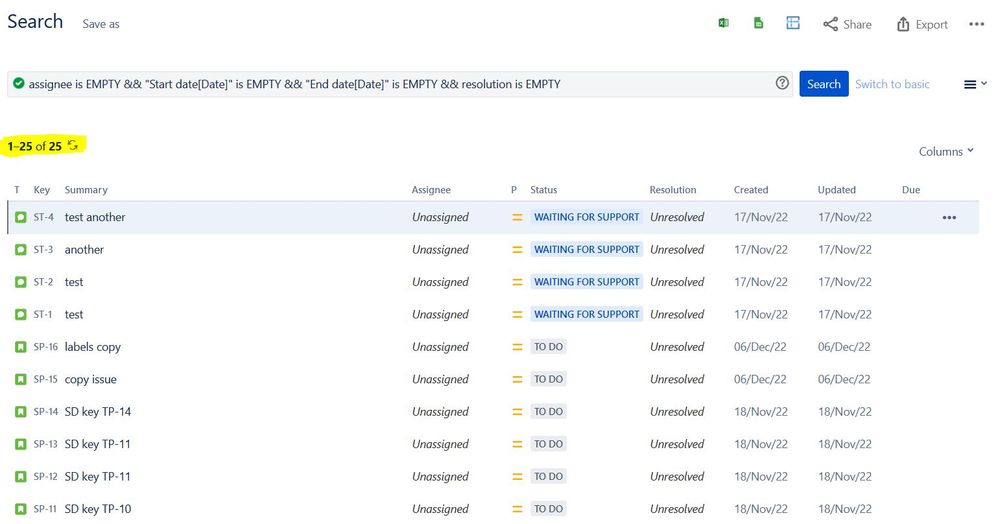Open the Export menu
Image resolution: width=998 pixels, height=524 pixels.
tap(922, 24)
